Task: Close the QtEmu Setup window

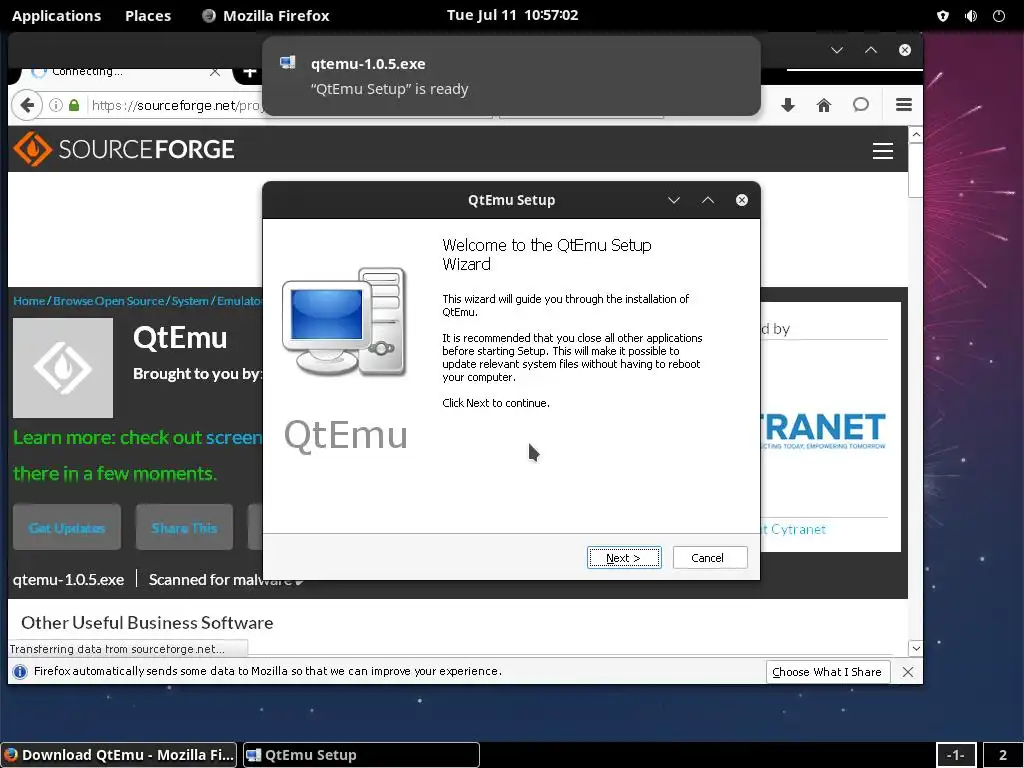Action: (x=742, y=200)
